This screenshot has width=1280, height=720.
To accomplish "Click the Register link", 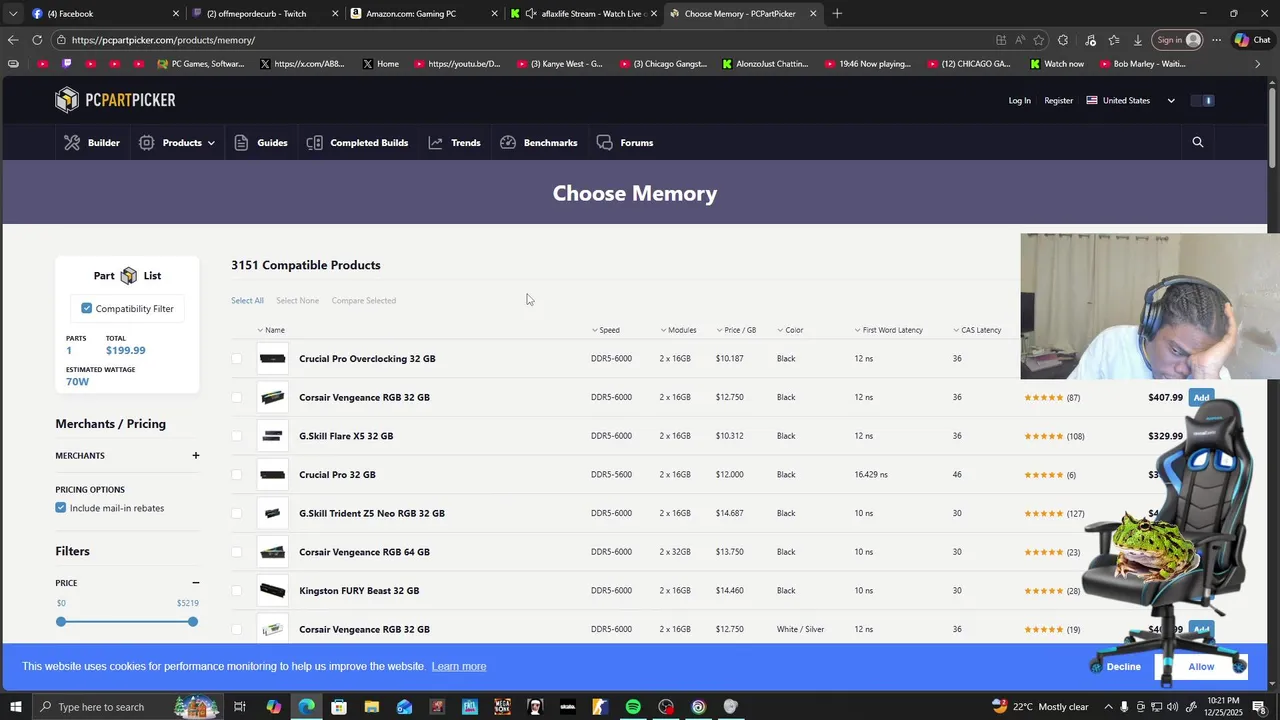I will pos(1058,101).
